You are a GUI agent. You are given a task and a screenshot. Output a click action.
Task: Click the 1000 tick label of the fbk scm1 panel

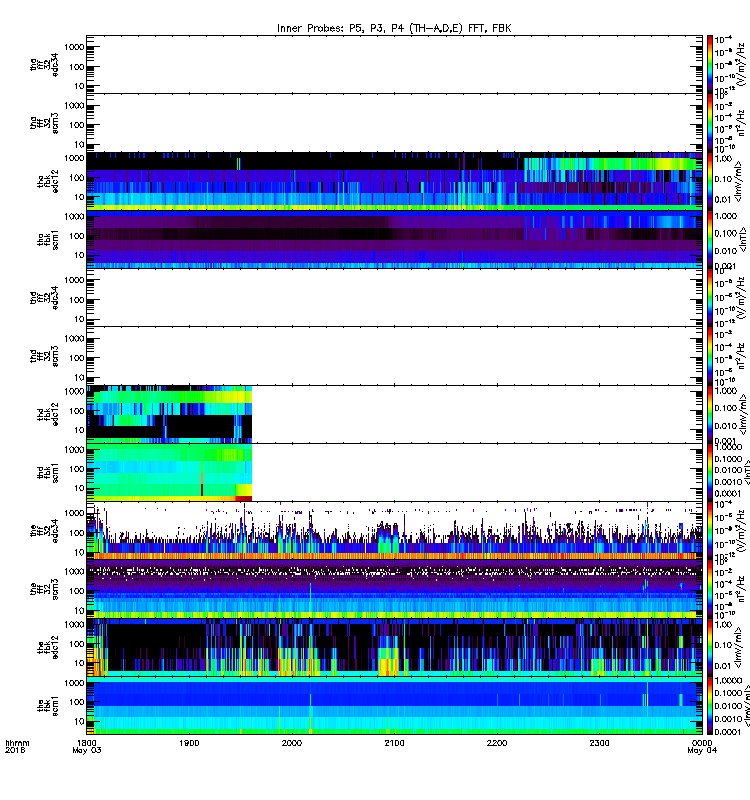point(74,683)
